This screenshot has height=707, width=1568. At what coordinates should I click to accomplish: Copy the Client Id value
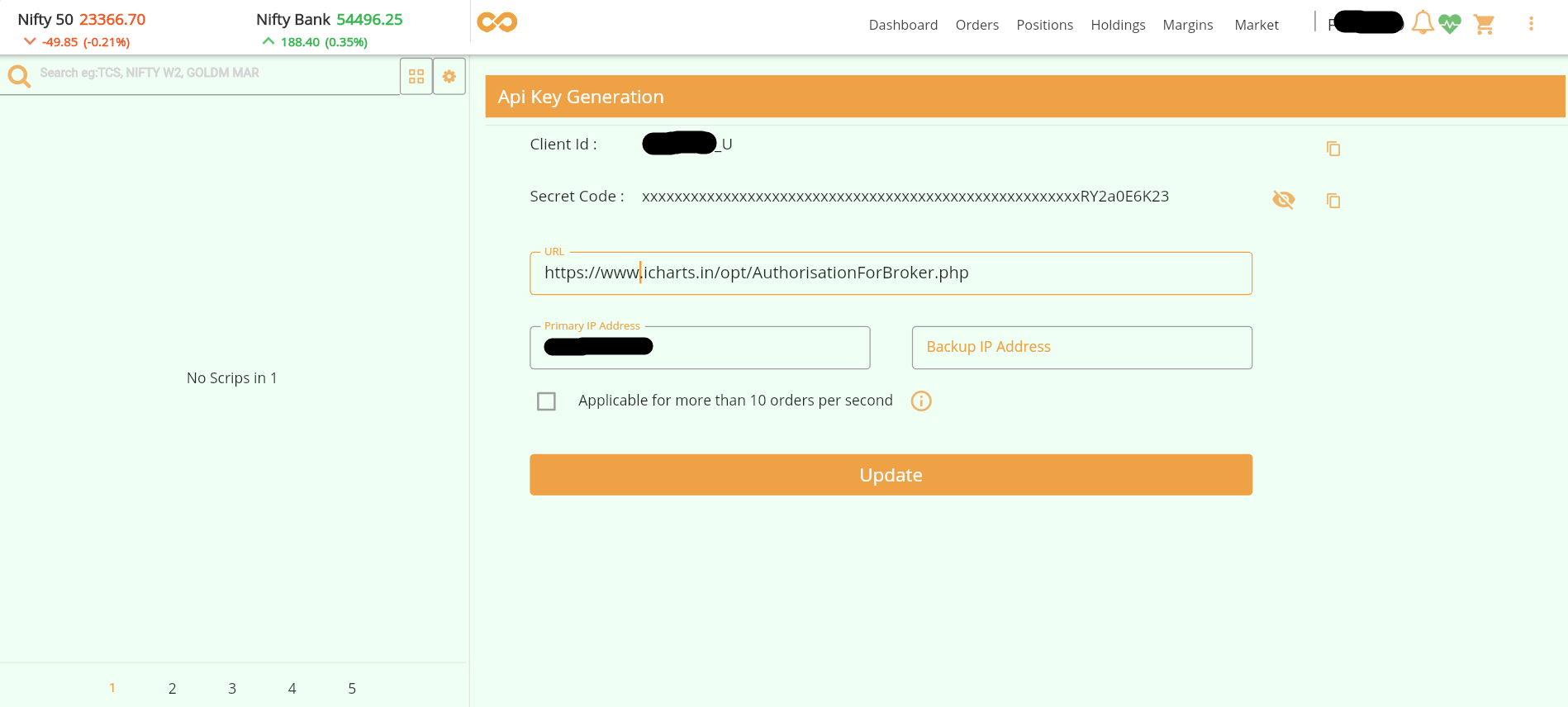click(1333, 149)
